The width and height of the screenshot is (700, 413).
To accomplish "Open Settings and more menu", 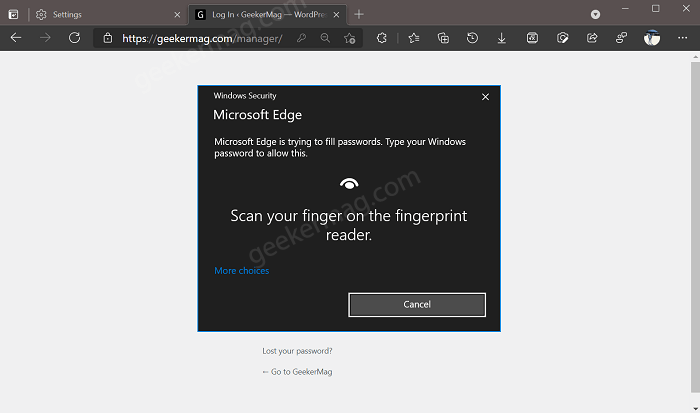I will pos(683,38).
